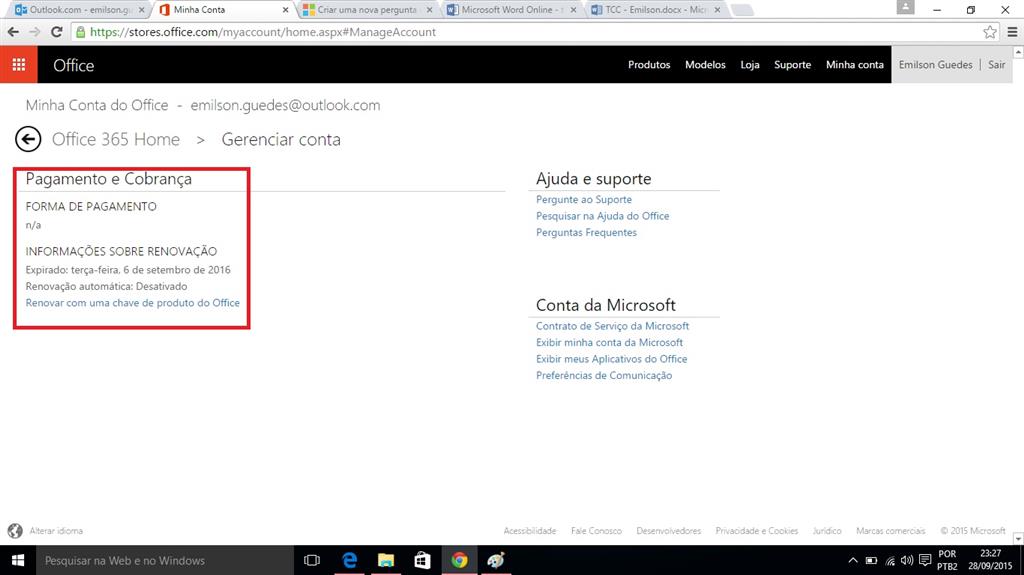Open Perguntas Frequentes link
Image resolution: width=1024 pixels, height=575 pixels.
tap(586, 232)
